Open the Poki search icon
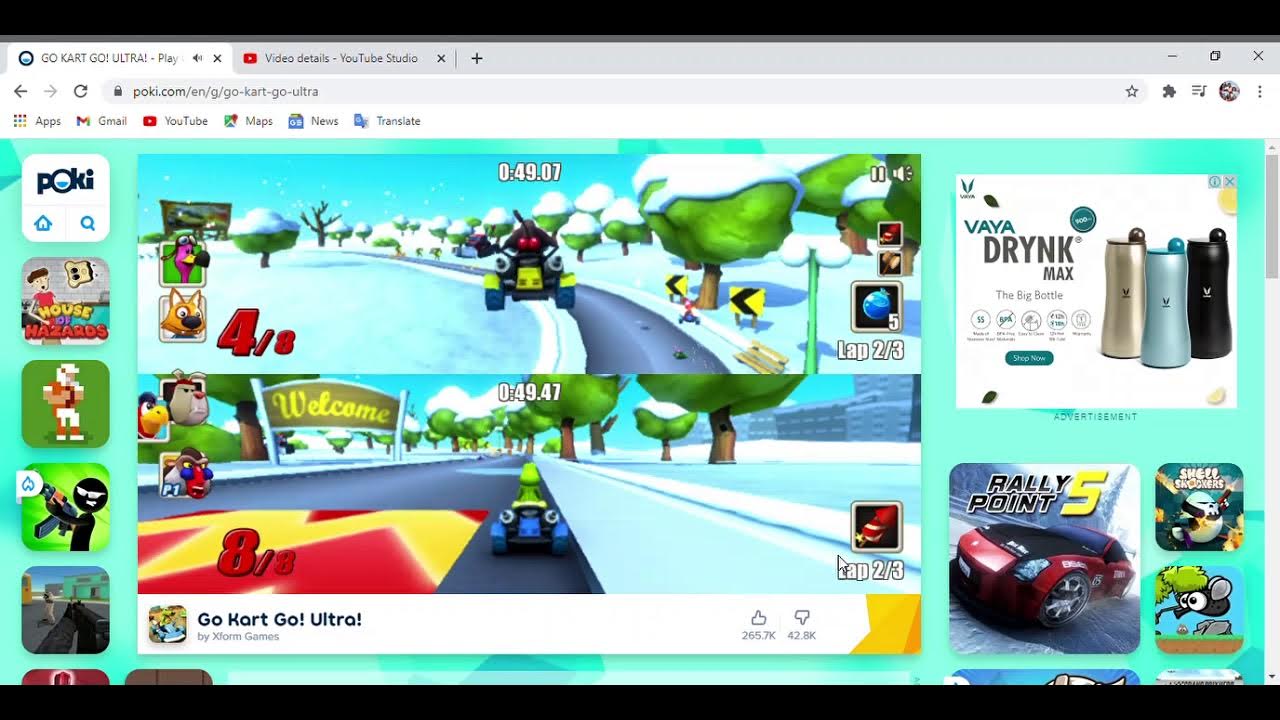The height and width of the screenshot is (720, 1280). (88, 223)
